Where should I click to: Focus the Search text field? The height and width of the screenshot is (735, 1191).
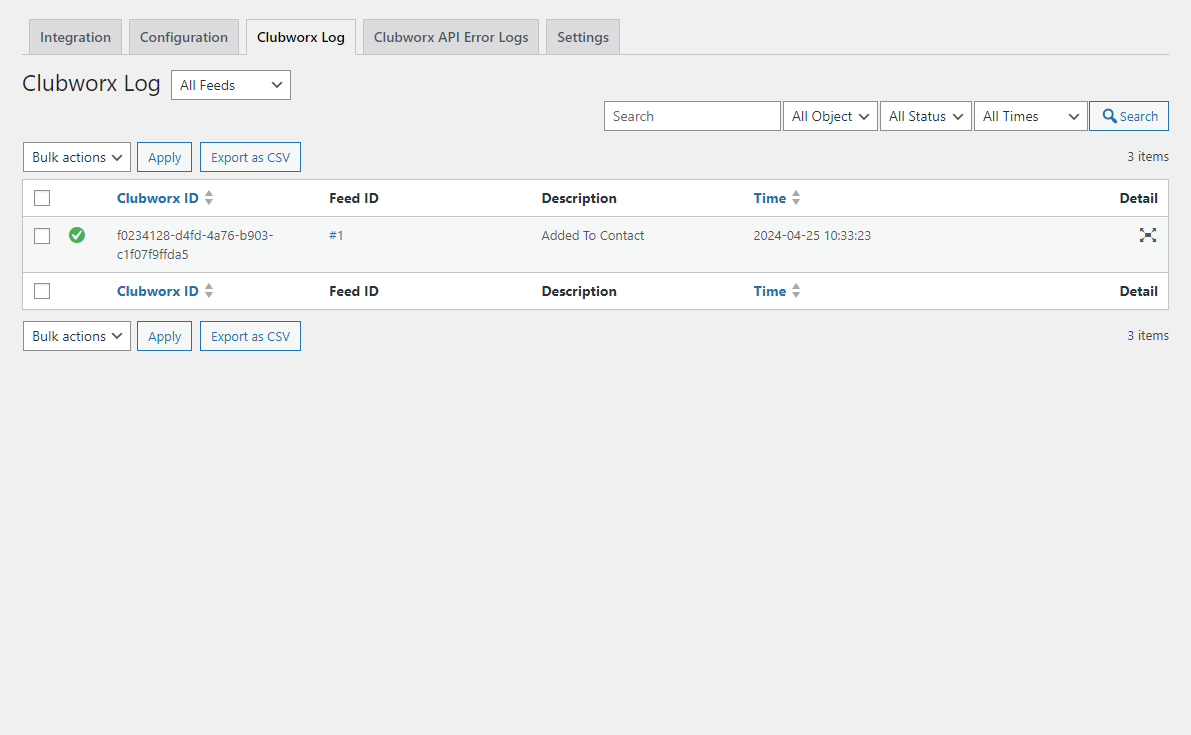(x=692, y=116)
